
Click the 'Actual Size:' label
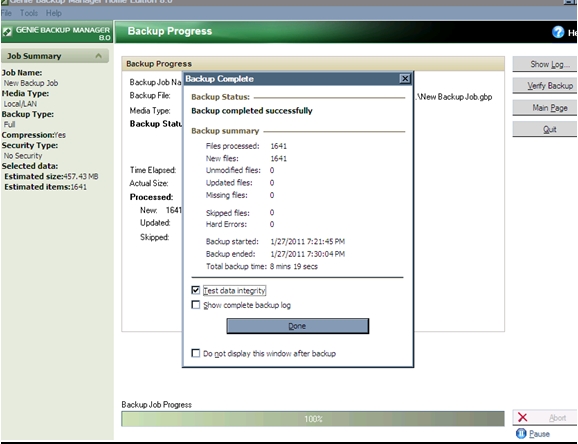click(x=149, y=183)
